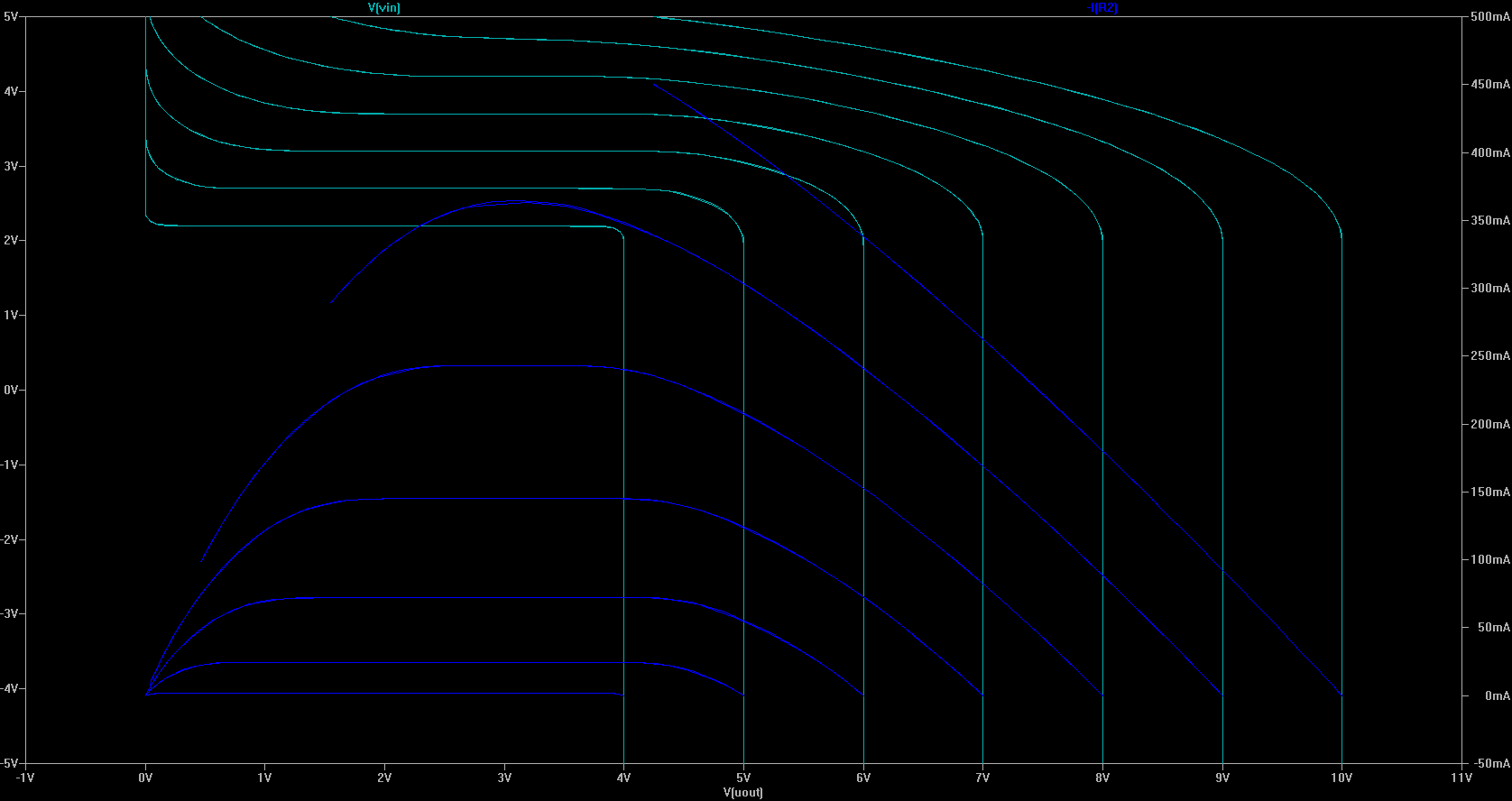Screen dimensions: 1512x801
Task: Click the -I(R2) trace label
Action: (x=1102, y=7)
